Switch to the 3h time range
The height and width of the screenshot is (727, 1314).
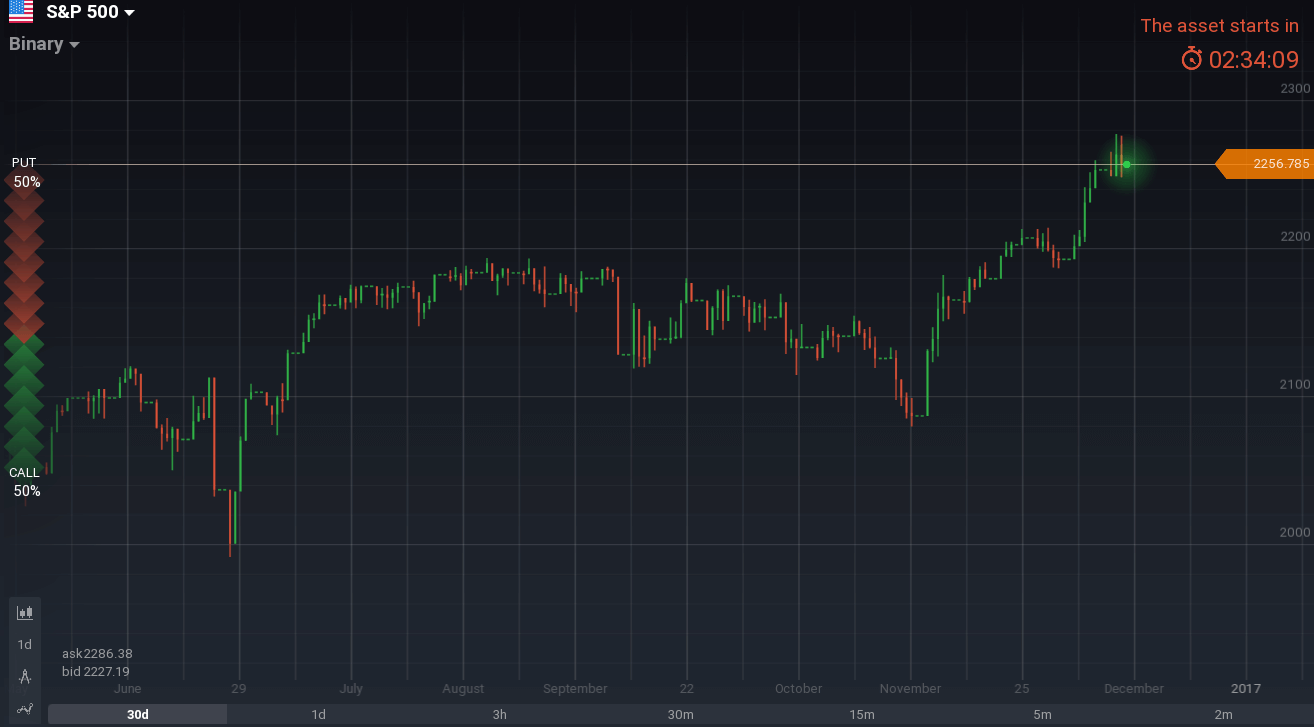click(499, 714)
